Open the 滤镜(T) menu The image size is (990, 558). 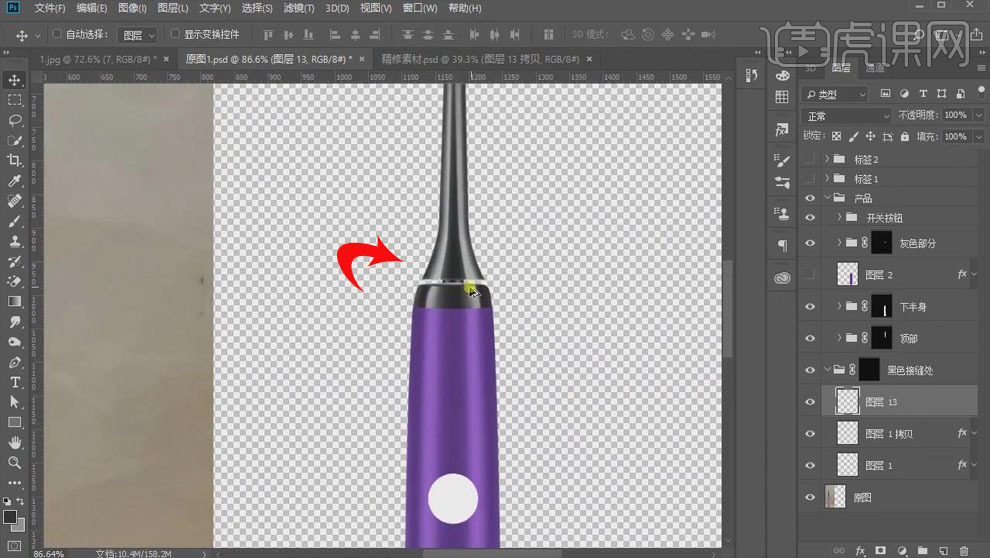coord(299,8)
